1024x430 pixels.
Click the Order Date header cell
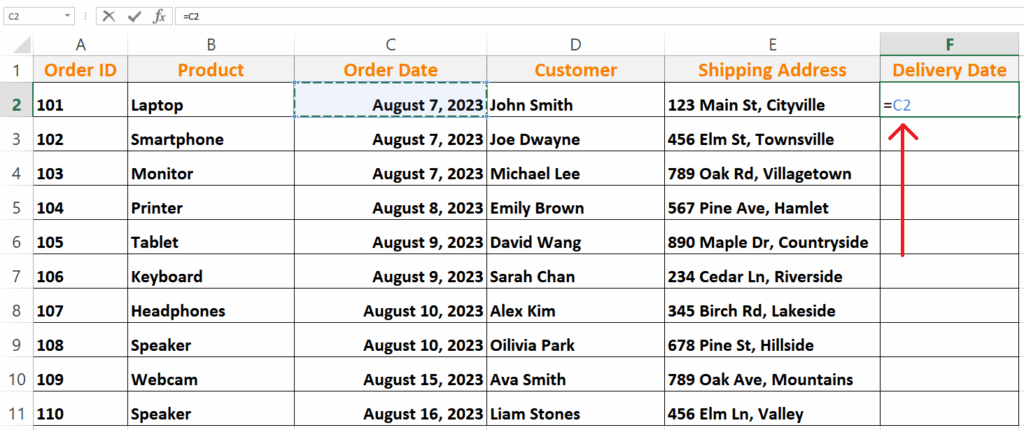390,70
